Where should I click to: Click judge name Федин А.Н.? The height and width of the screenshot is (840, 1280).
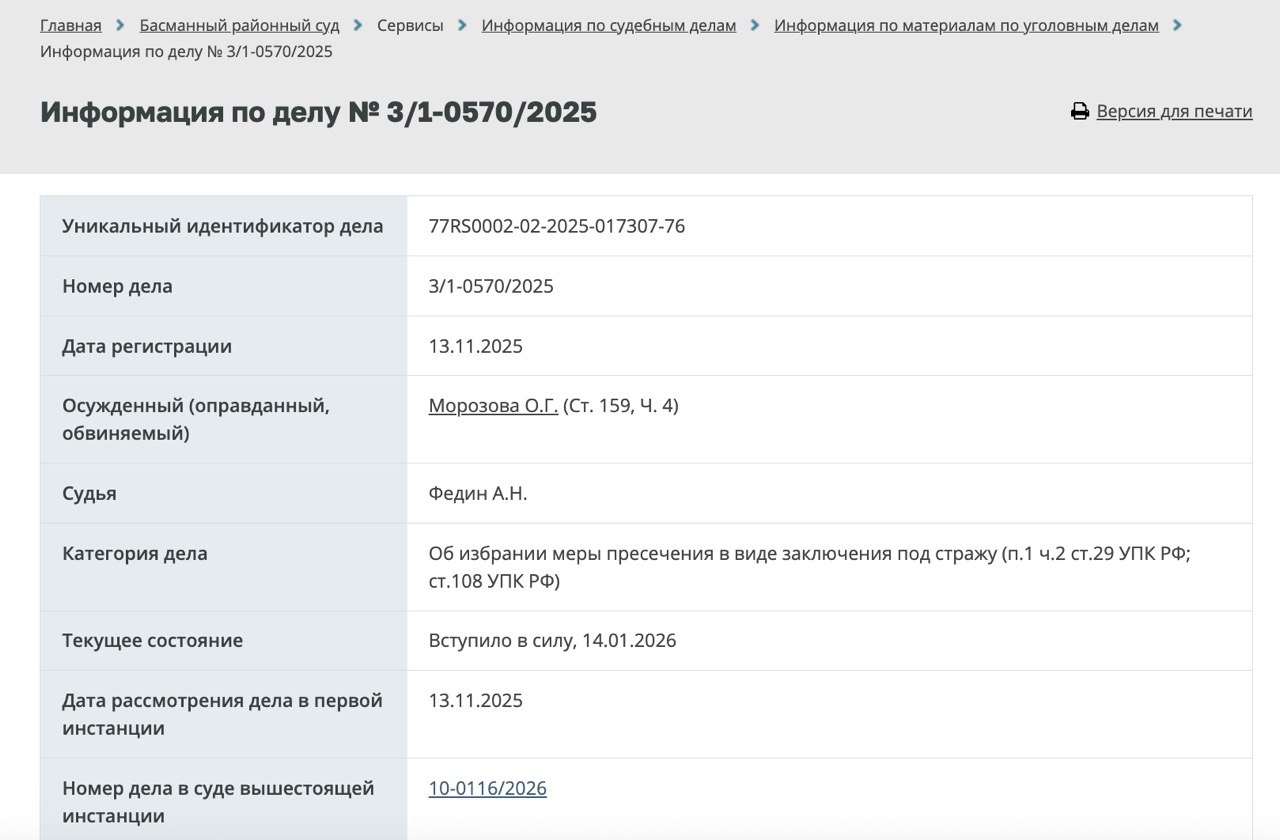[477, 493]
